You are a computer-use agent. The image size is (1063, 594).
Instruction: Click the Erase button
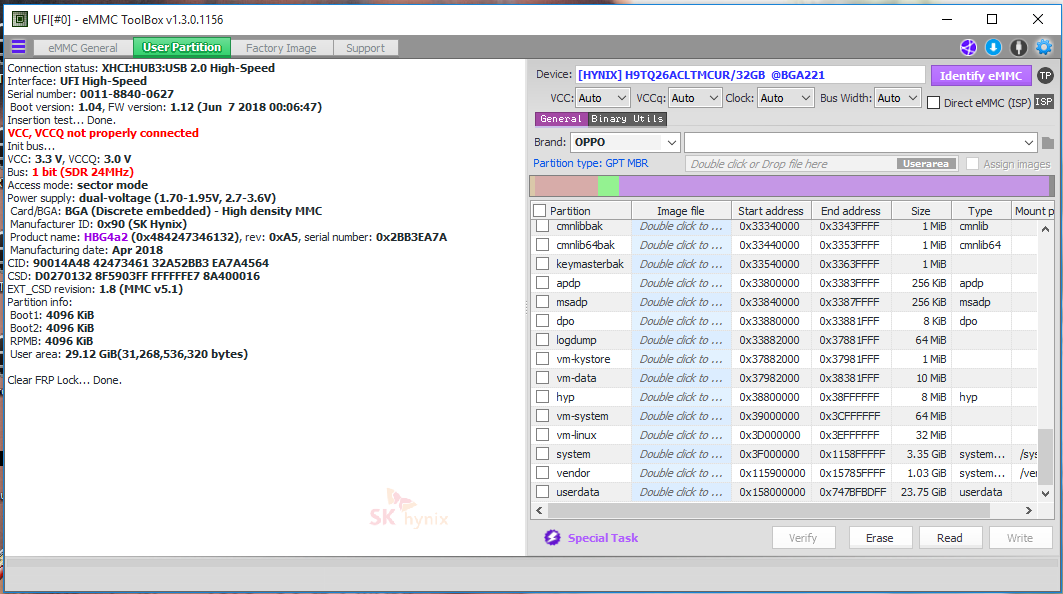pyautogui.click(x=879, y=538)
